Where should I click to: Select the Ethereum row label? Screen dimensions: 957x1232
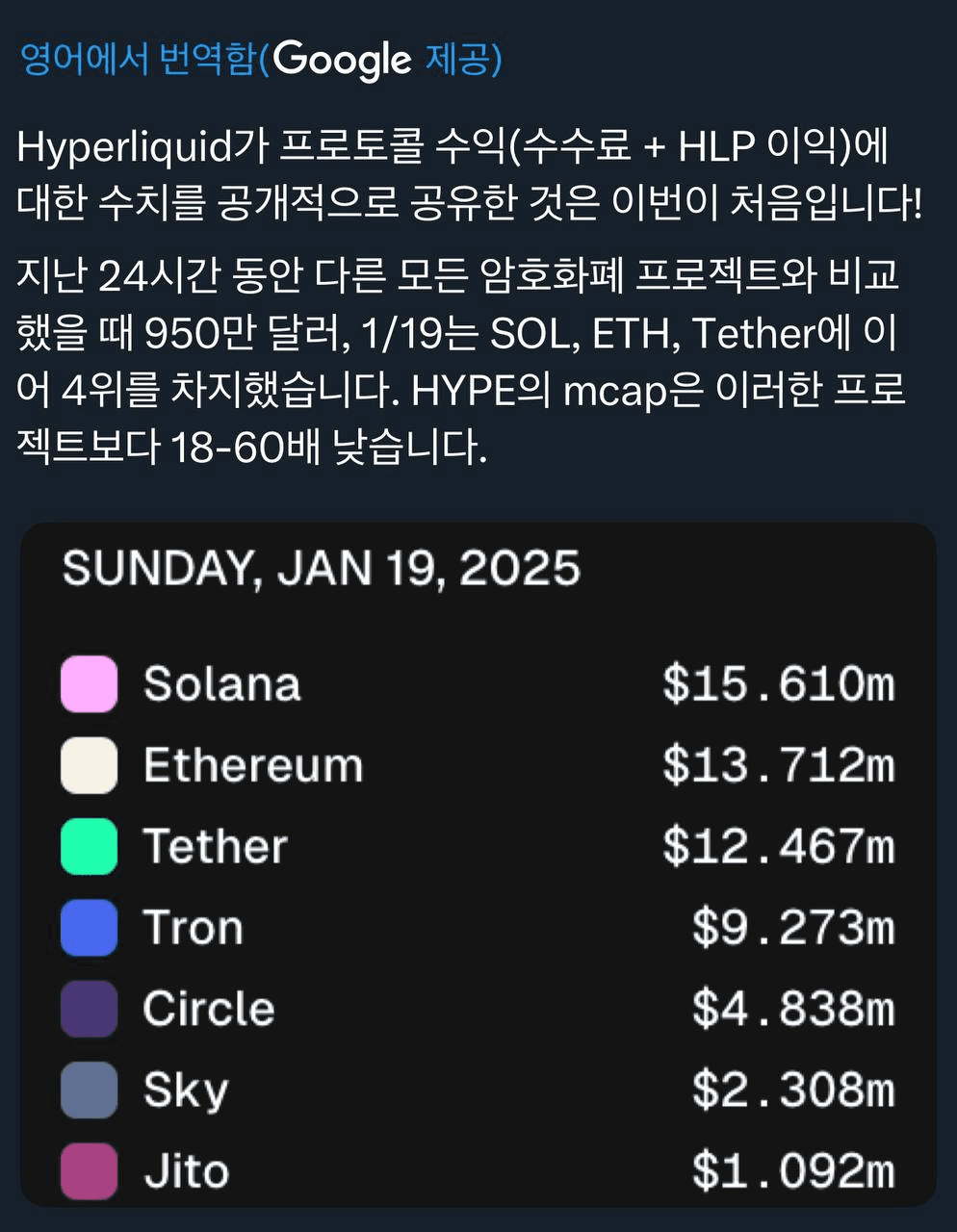point(253,766)
